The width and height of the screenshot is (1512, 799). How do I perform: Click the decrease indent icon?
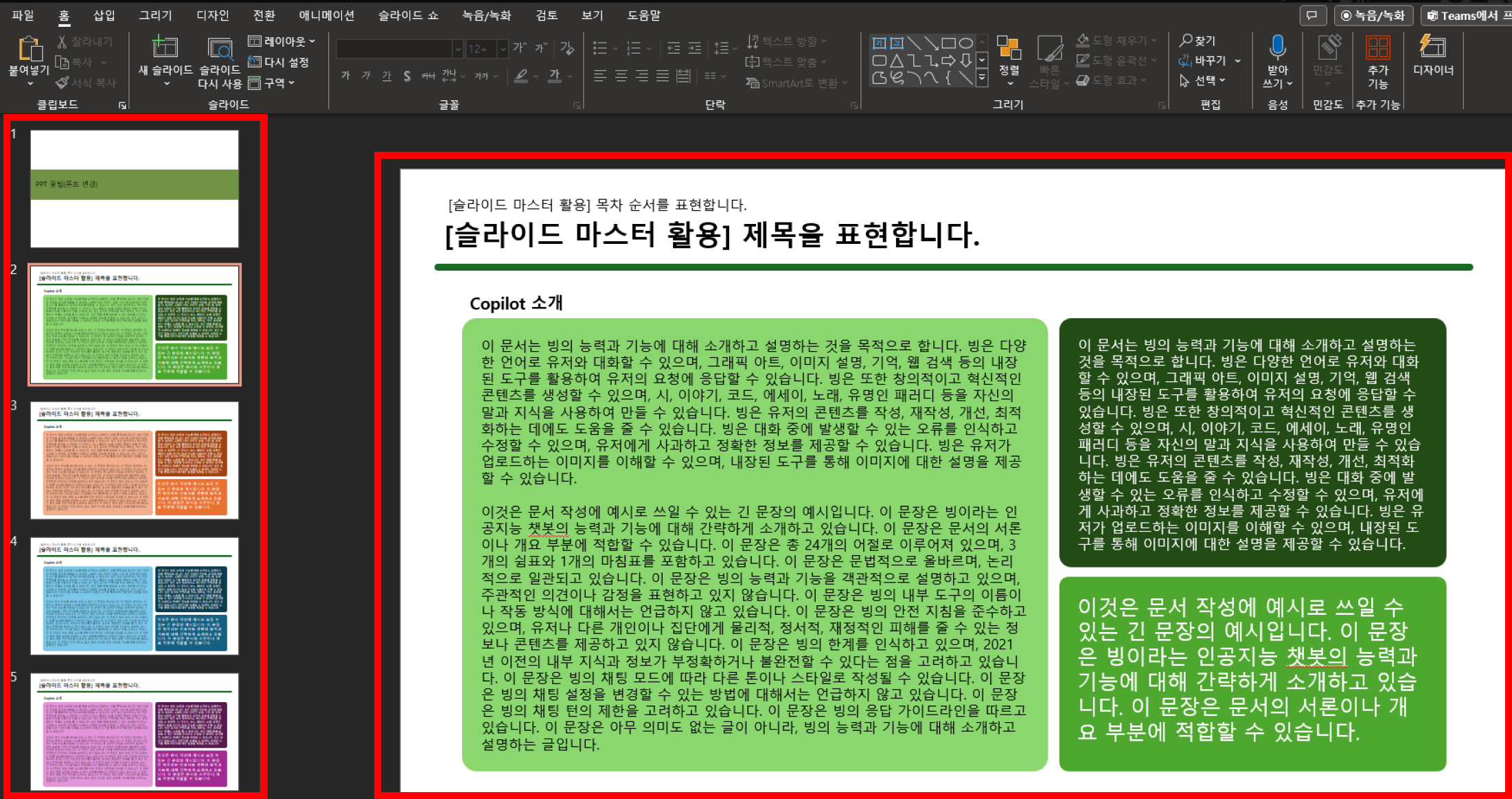tap(674, 47)
